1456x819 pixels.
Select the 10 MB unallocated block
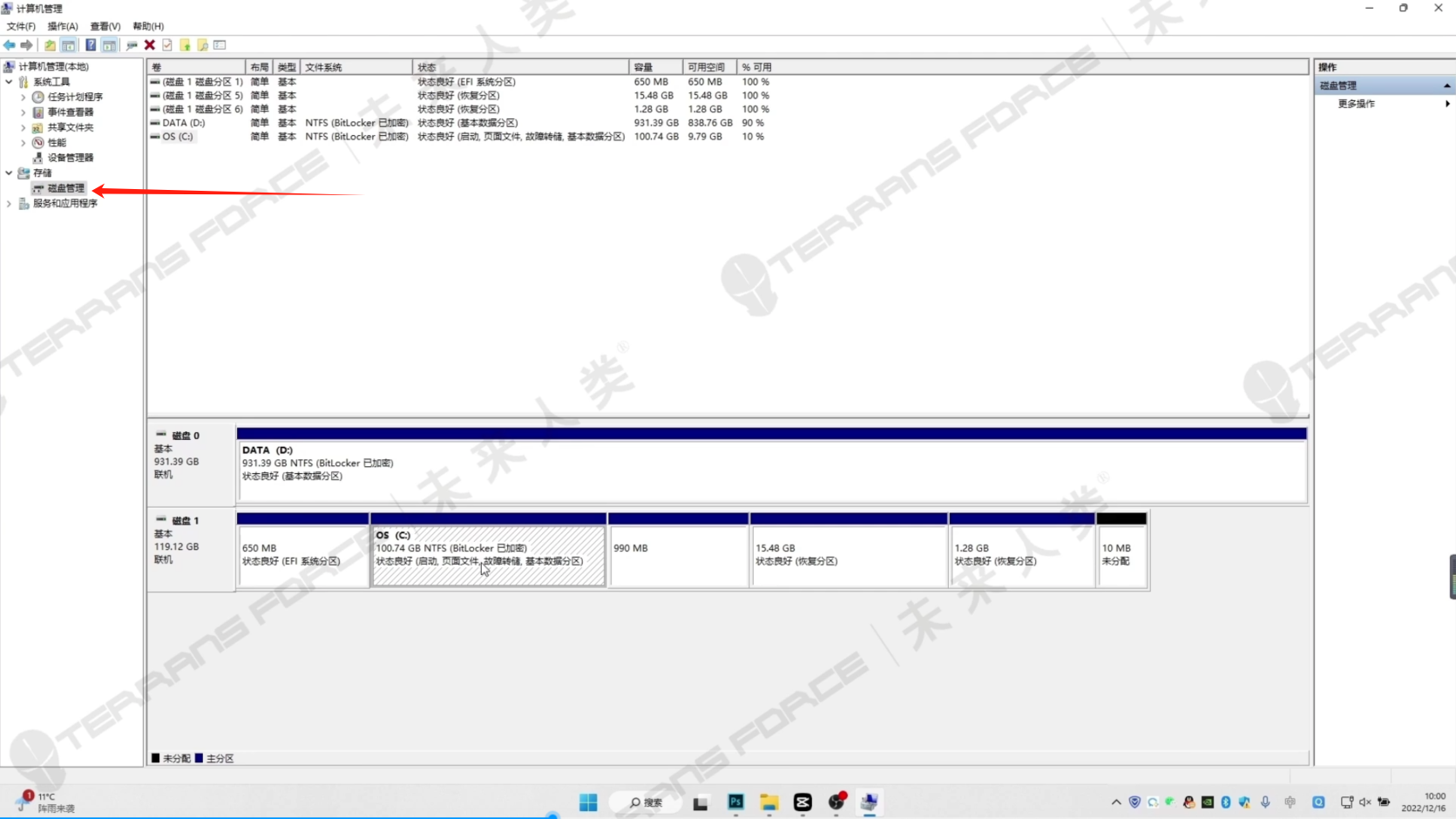(x=1122, y=550)
